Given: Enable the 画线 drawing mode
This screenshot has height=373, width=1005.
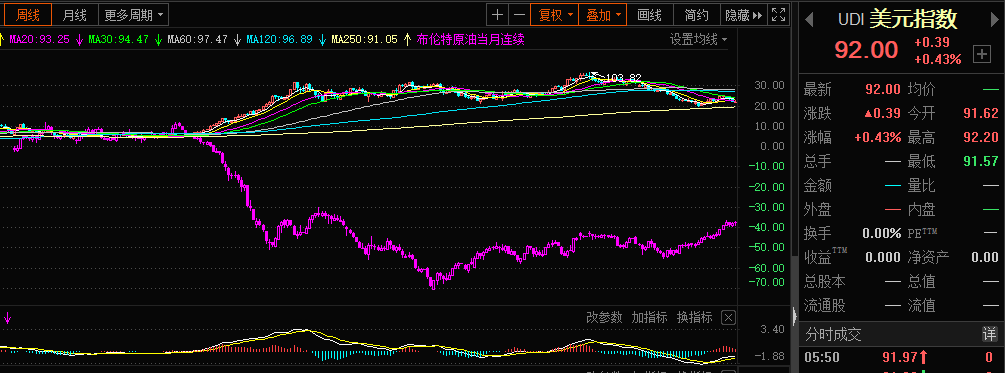Looking at the screenshot, I should [649, 15].
